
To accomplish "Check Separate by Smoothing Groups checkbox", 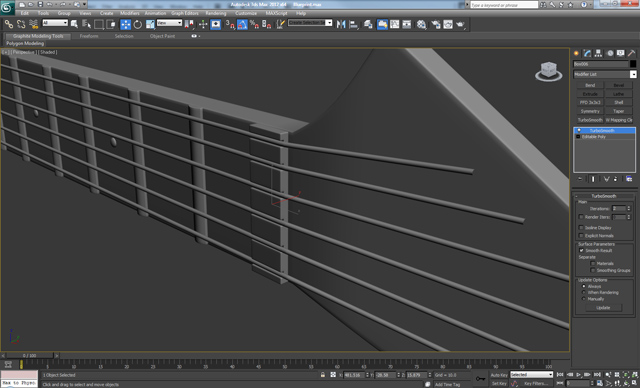I will 593,270.
